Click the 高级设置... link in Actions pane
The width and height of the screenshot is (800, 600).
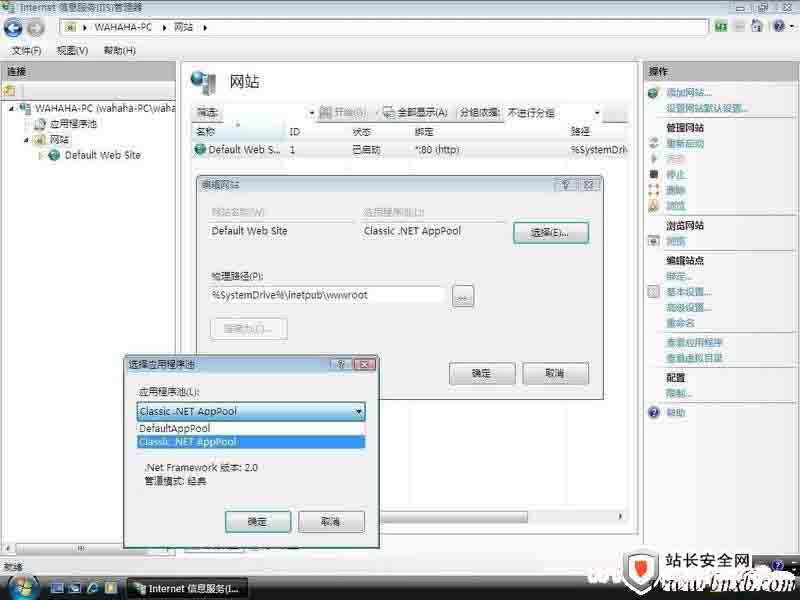(688, 307)
